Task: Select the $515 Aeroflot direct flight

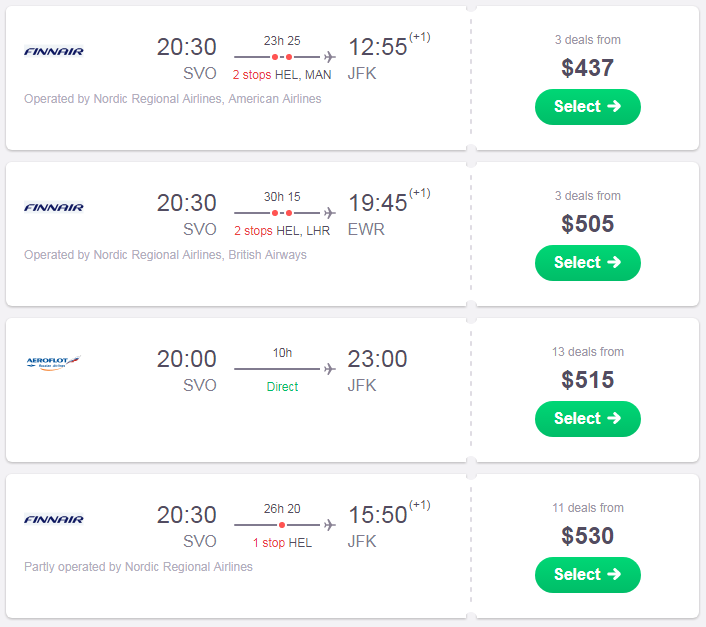Action: click(x=588, y=419)
